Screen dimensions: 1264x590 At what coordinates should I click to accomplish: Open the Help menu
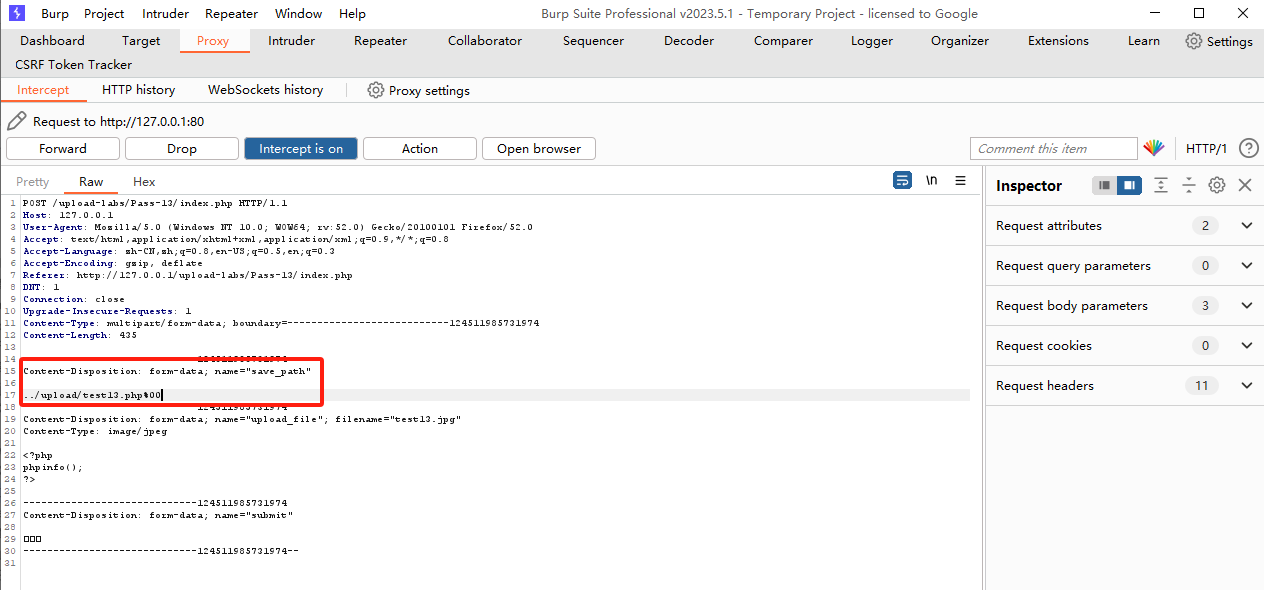[x=352, y=14]
